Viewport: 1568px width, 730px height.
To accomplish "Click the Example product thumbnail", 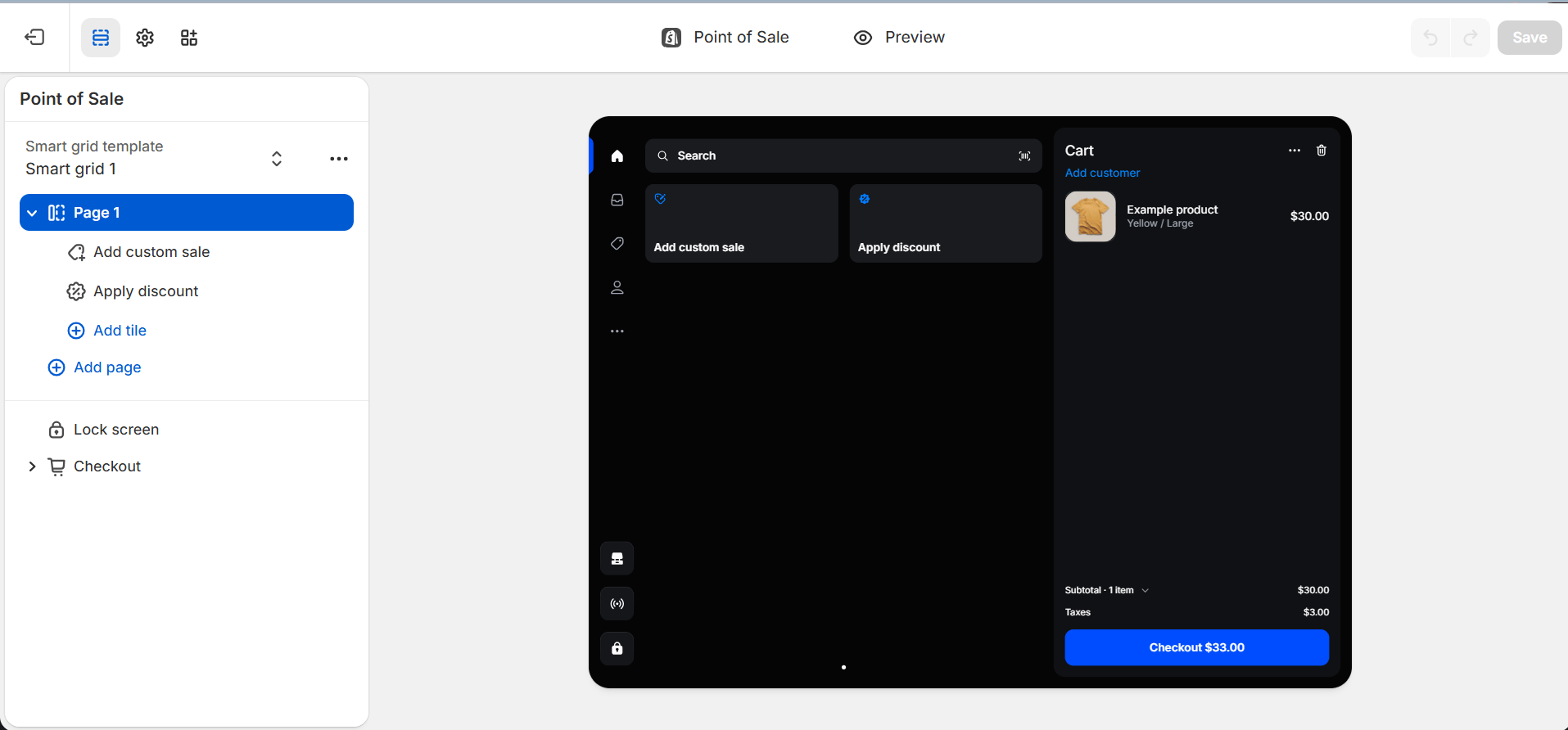I will click(x=1090, y=217).
